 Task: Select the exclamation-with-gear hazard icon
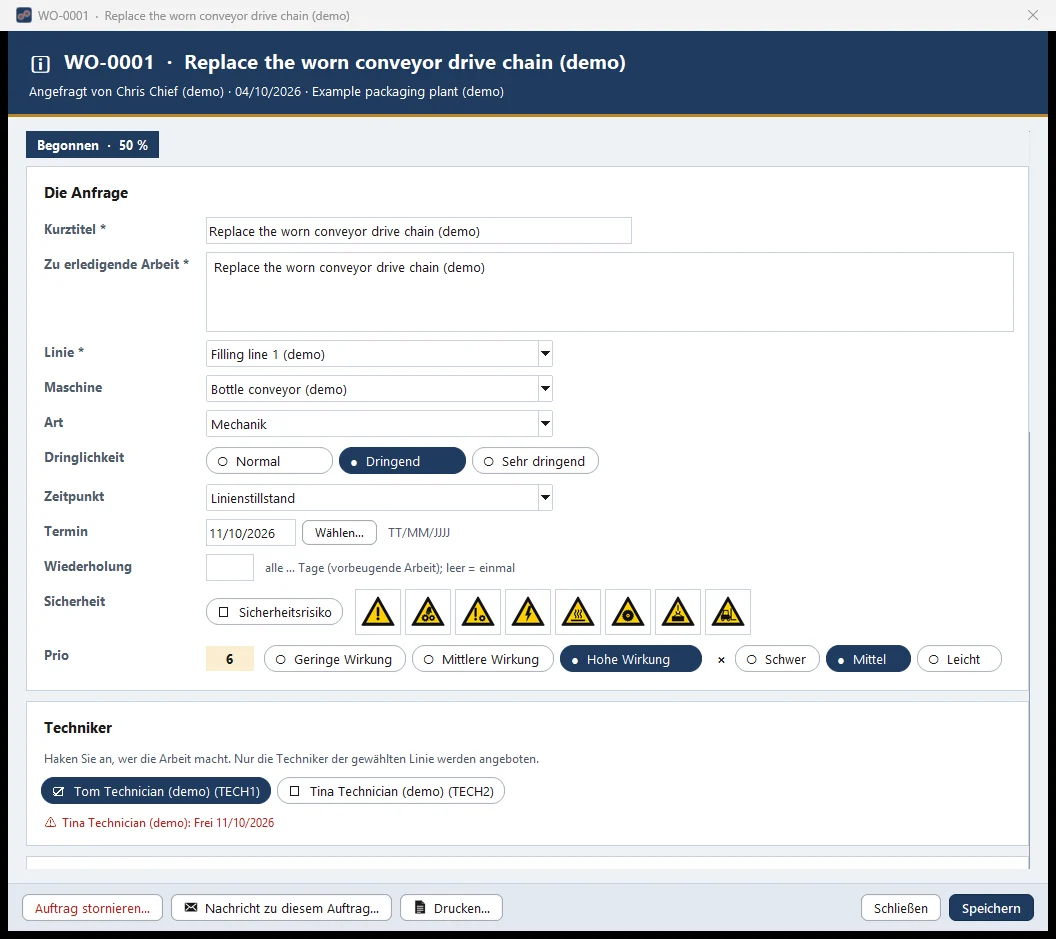click(478, 612)
